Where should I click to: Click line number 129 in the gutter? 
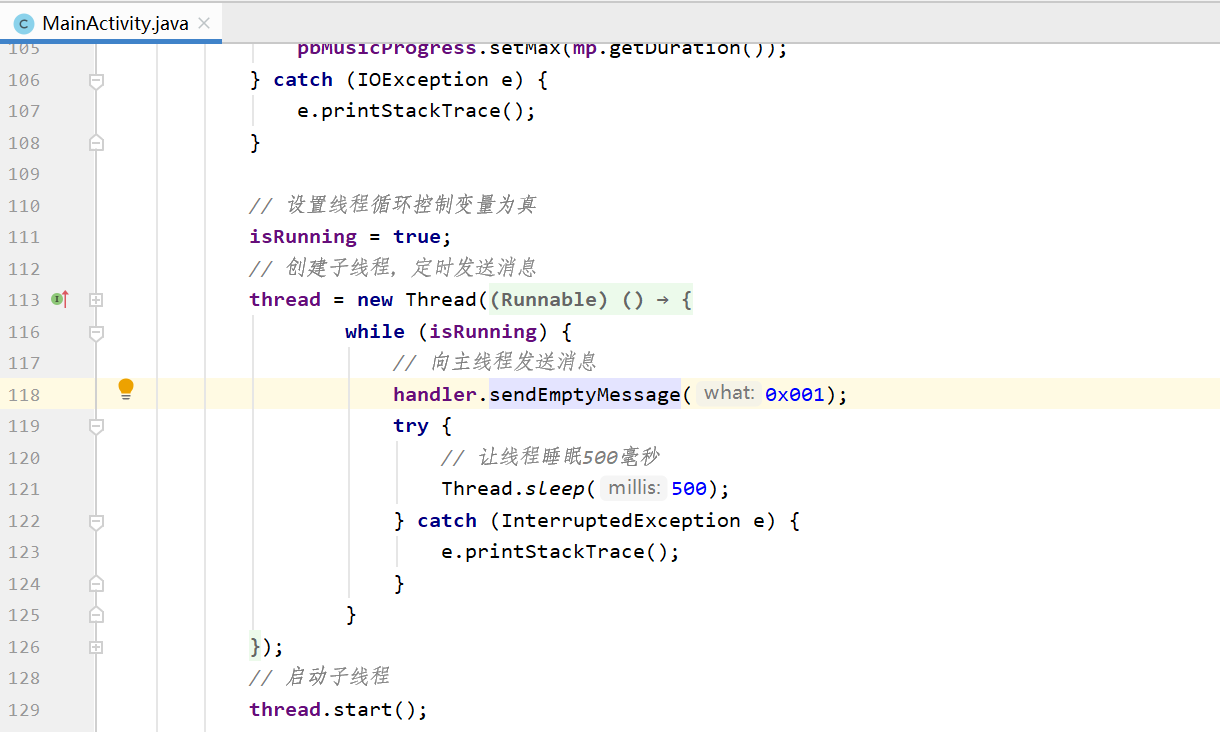(x=24, y=710)
